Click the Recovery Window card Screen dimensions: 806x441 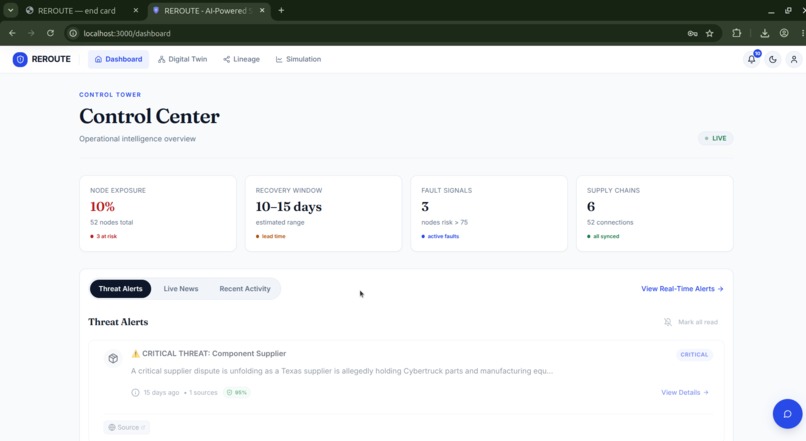click(323, 213)
